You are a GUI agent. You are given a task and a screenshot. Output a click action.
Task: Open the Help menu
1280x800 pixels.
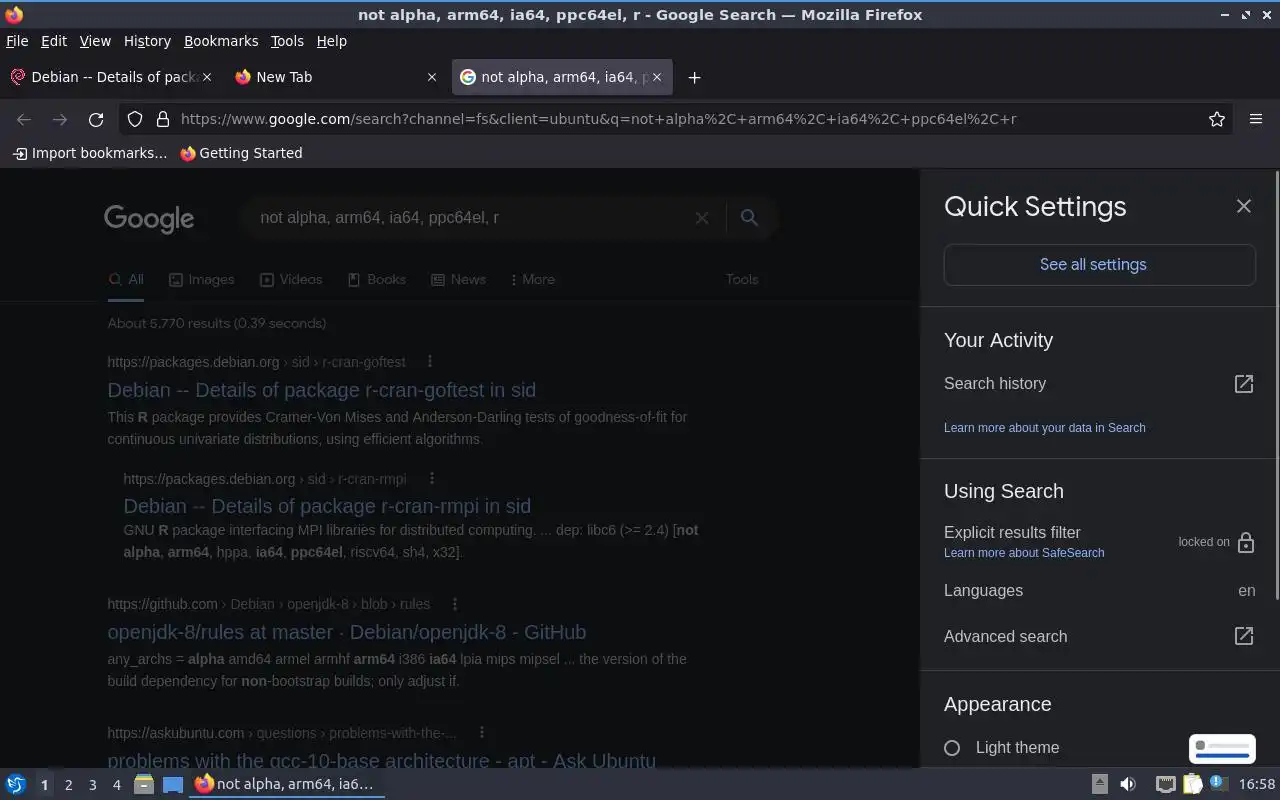(x=331, y=41)
